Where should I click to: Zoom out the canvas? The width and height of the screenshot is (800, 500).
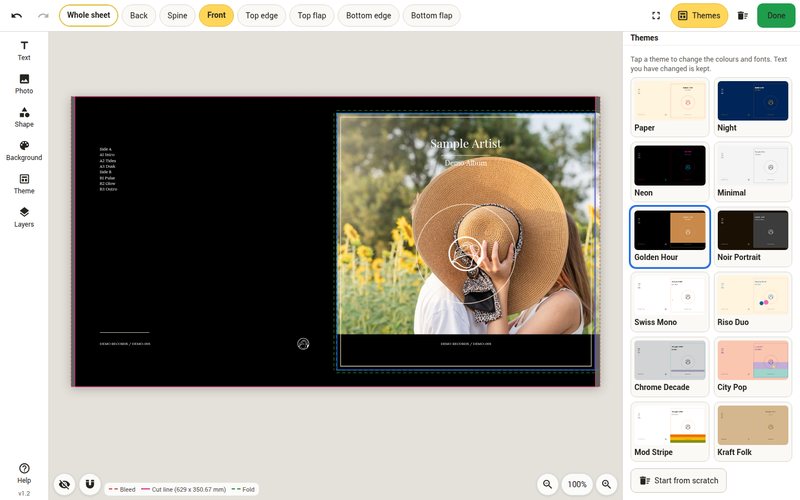click(x=547, y=484)
